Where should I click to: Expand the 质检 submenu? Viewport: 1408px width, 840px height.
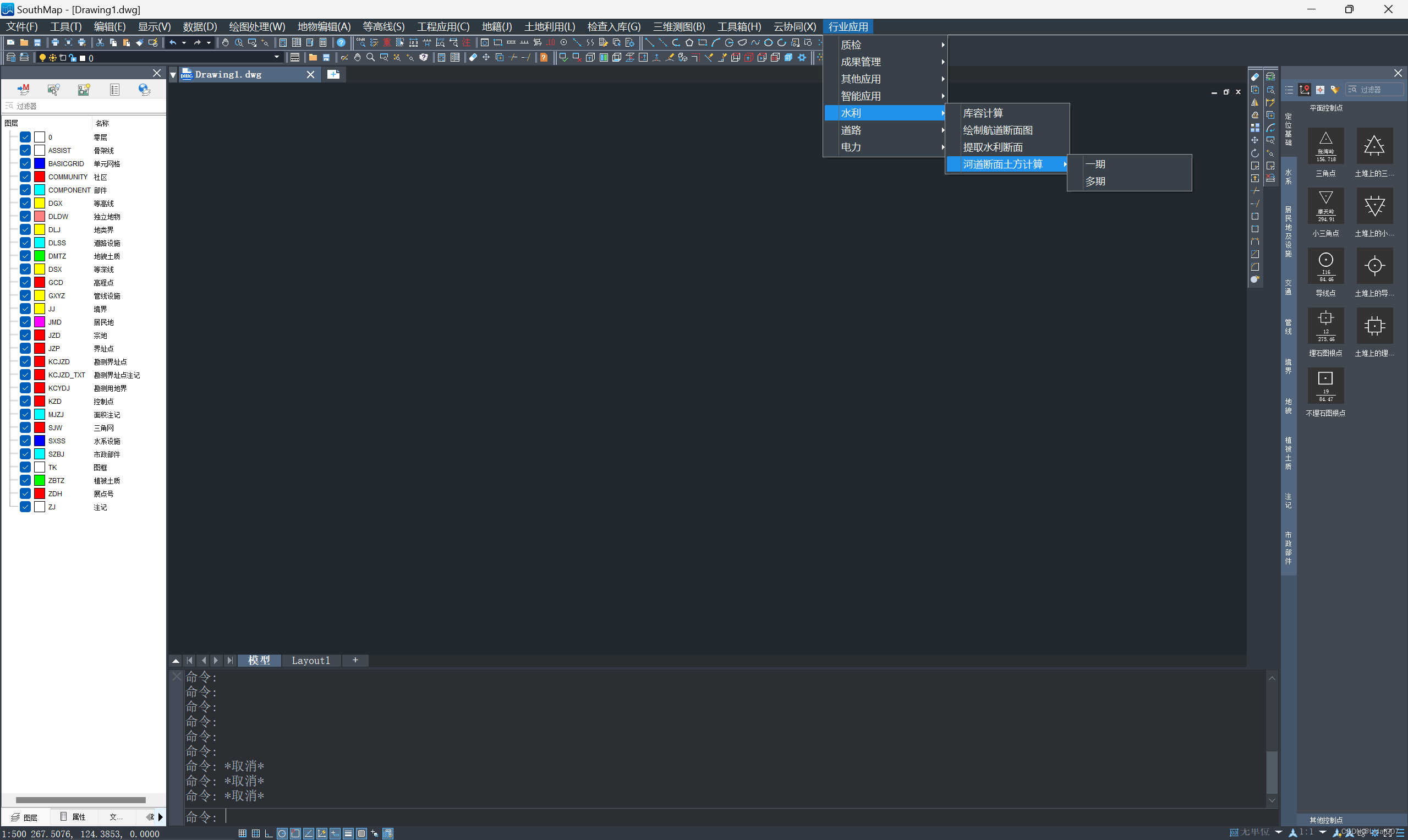(885, 45)
